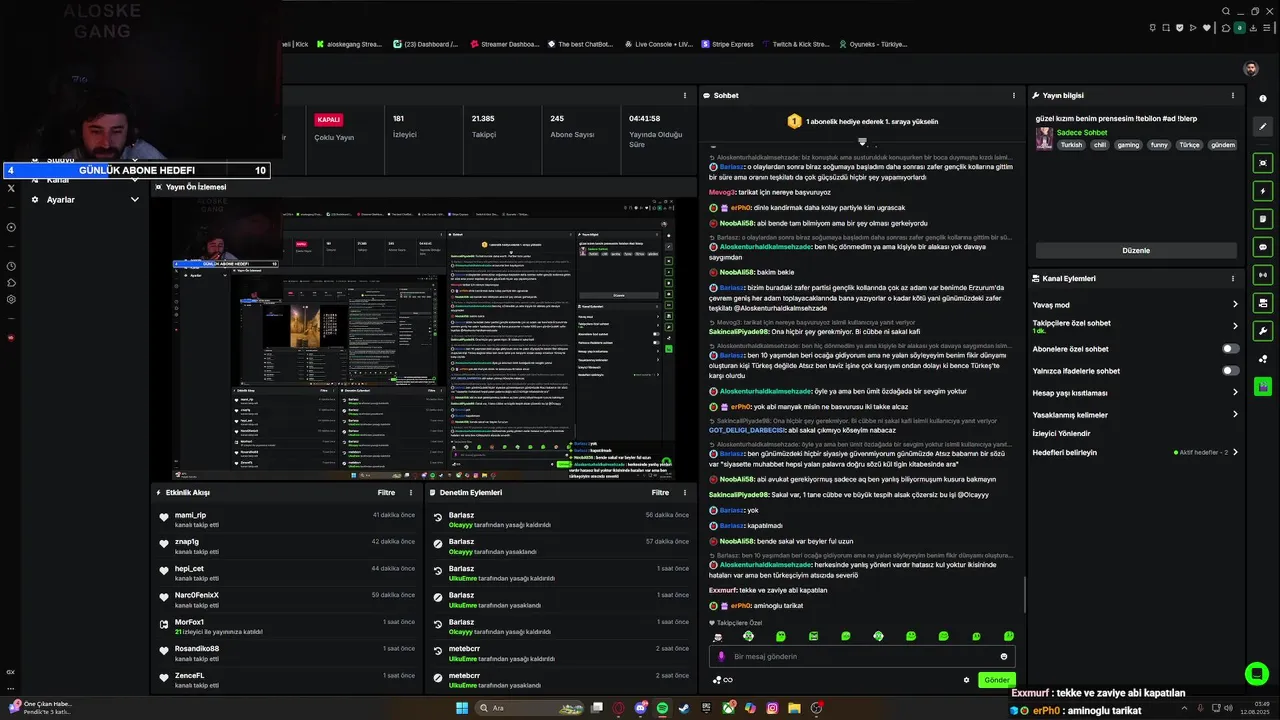Click the KAPALI Çoklu Yayın badge
Image resolution: width=1280 pixels, height=720 pixels.
click(x=328, y=119)
